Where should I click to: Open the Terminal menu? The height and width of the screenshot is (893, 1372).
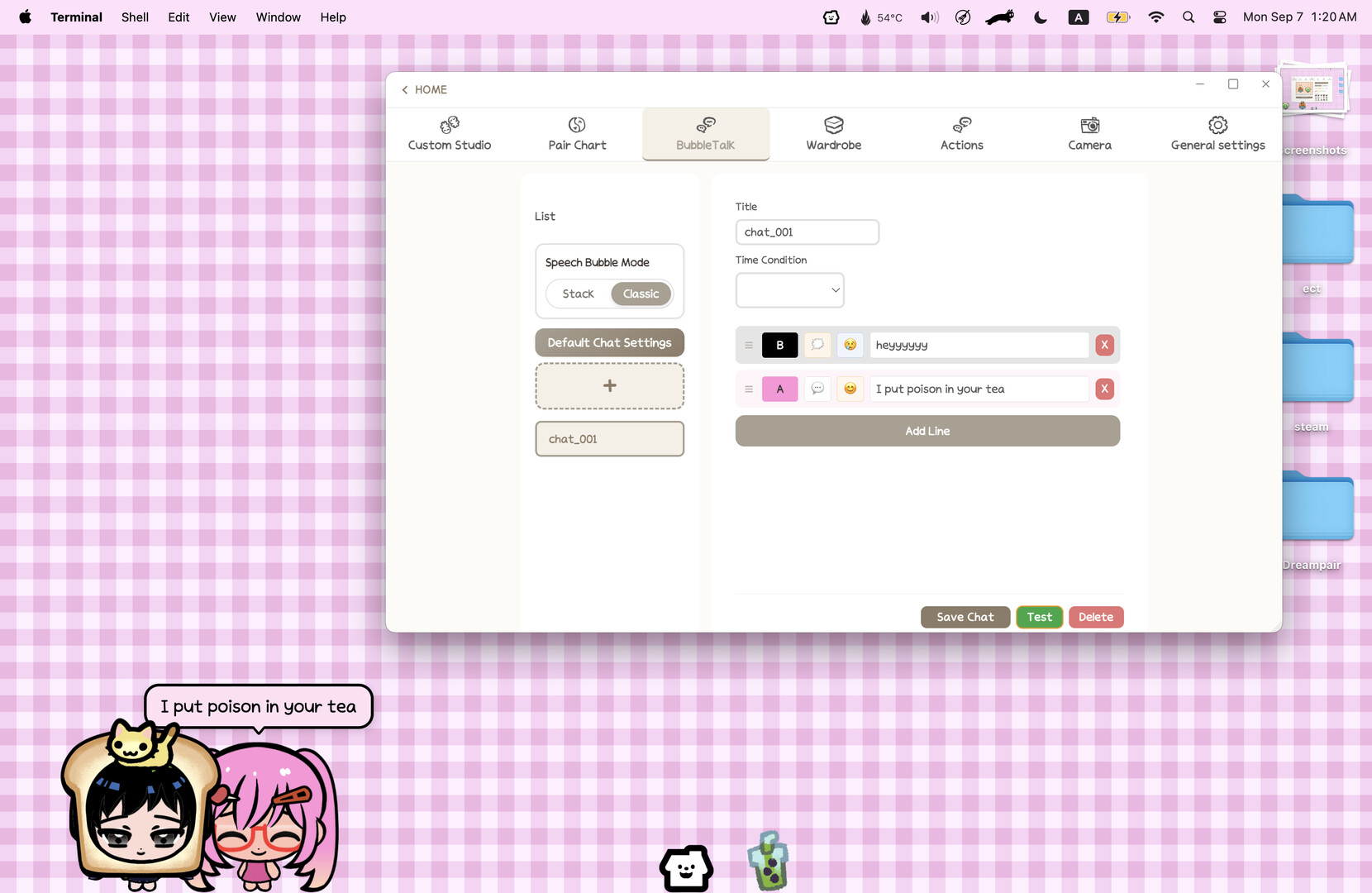(76, 17)
